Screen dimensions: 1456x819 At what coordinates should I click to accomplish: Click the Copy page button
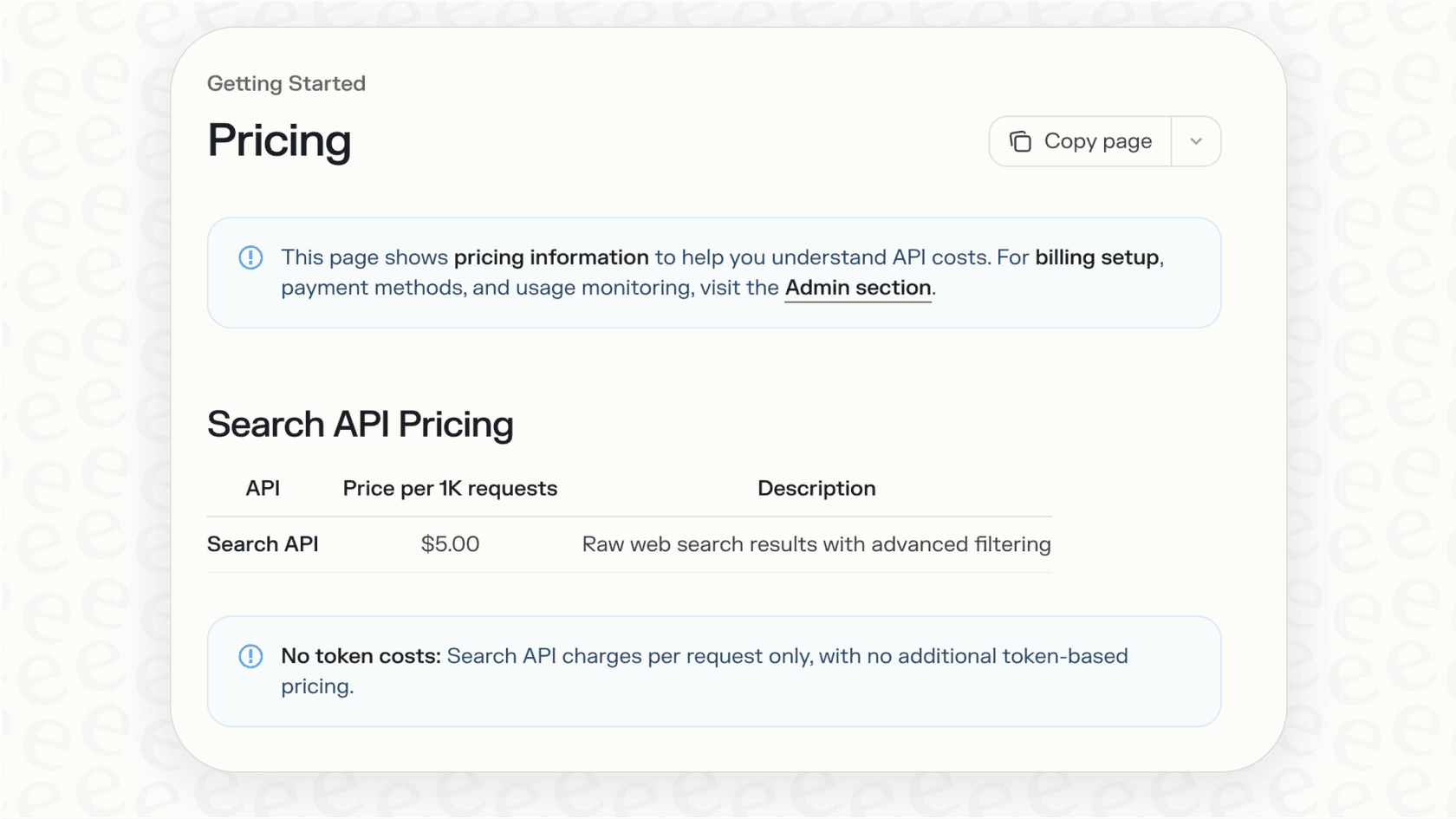[x=1080, y=140]
